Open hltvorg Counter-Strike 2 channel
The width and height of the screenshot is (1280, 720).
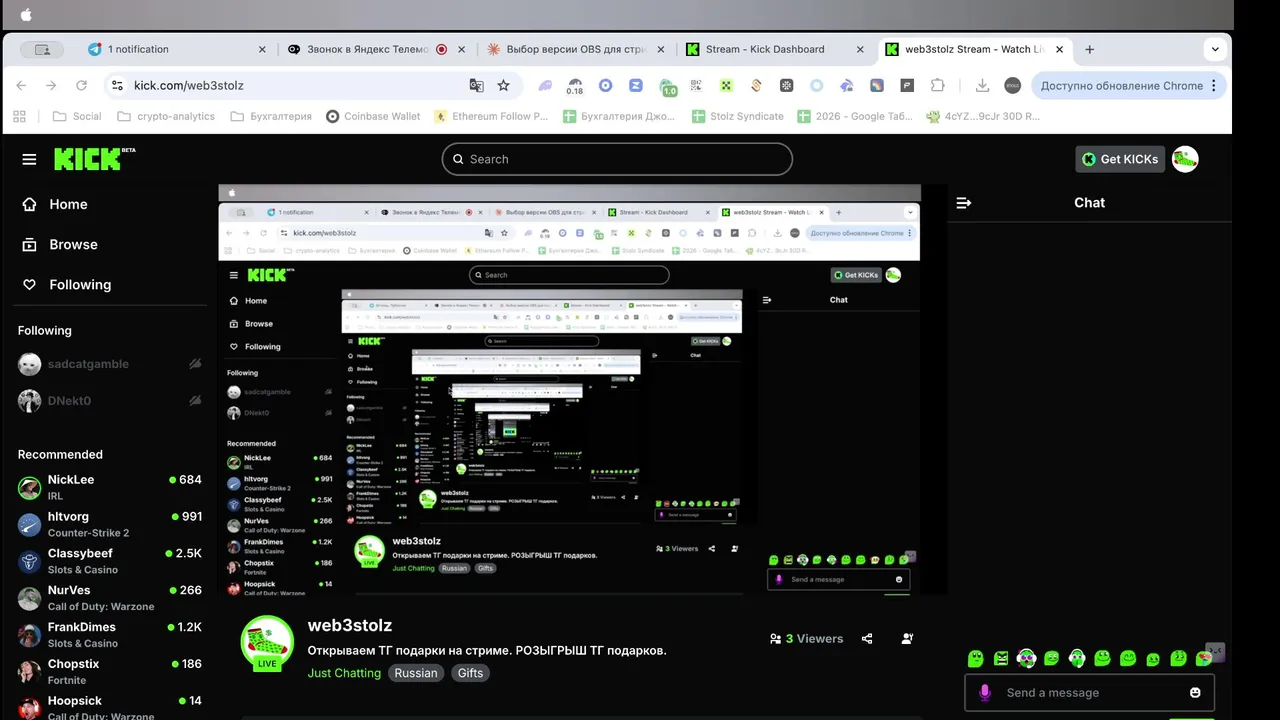[x=110, y=524]
